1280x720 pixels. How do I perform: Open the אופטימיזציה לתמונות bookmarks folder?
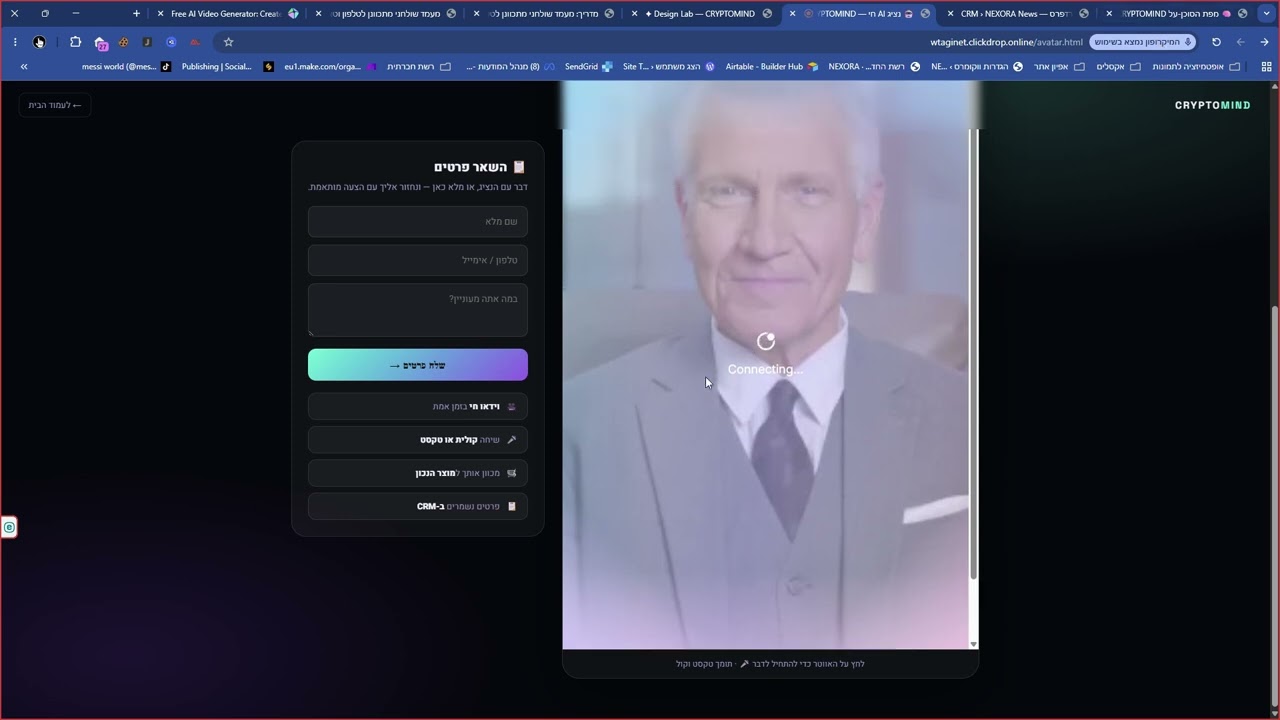click(1197, 67)
